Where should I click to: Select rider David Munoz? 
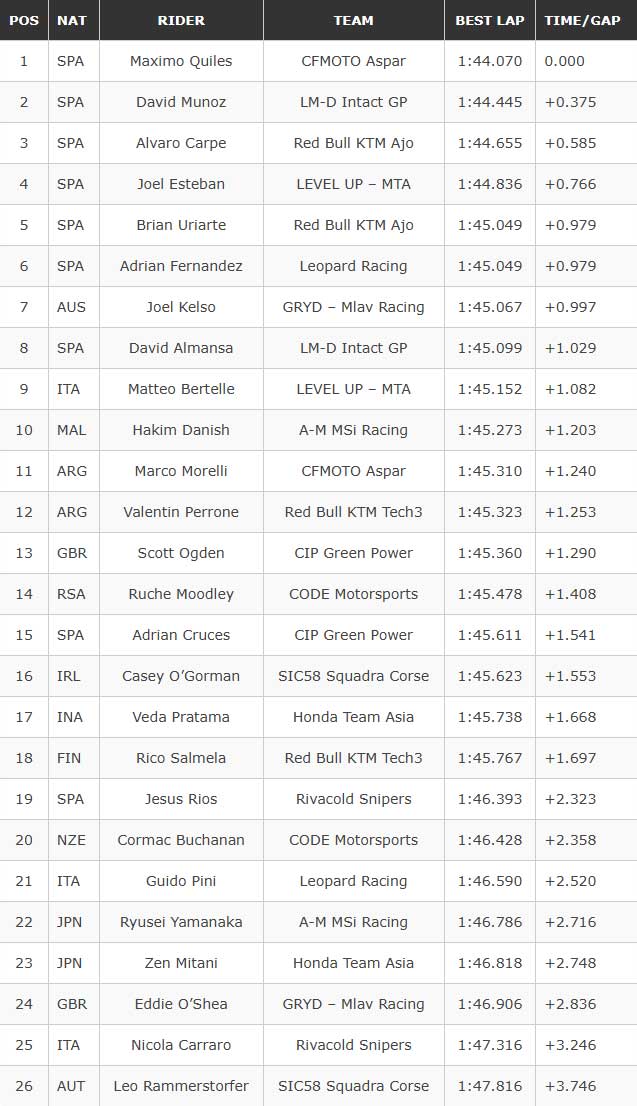(181, 102)
